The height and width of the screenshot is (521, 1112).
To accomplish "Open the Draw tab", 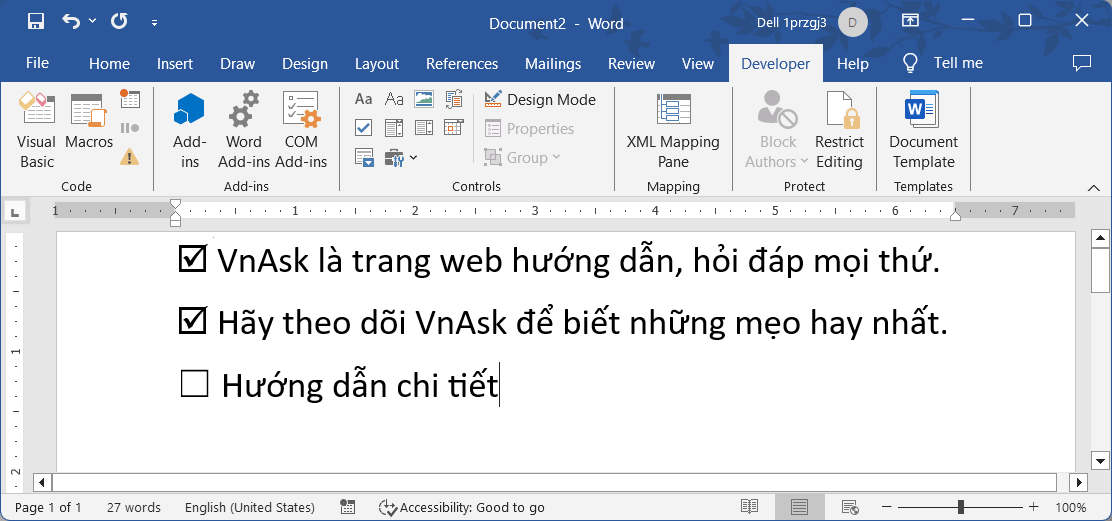I will pyautogui.click(x=238, y=63).
